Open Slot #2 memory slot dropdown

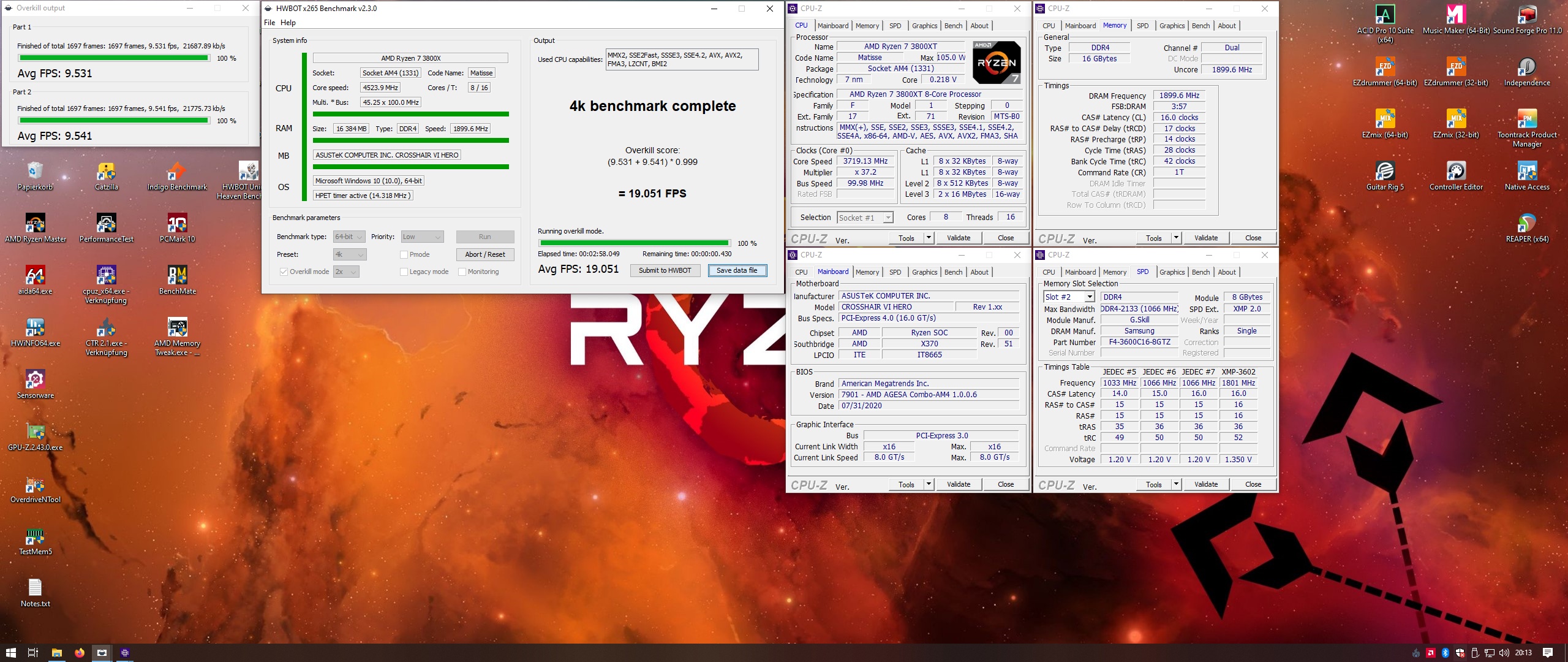(1069, 297)
